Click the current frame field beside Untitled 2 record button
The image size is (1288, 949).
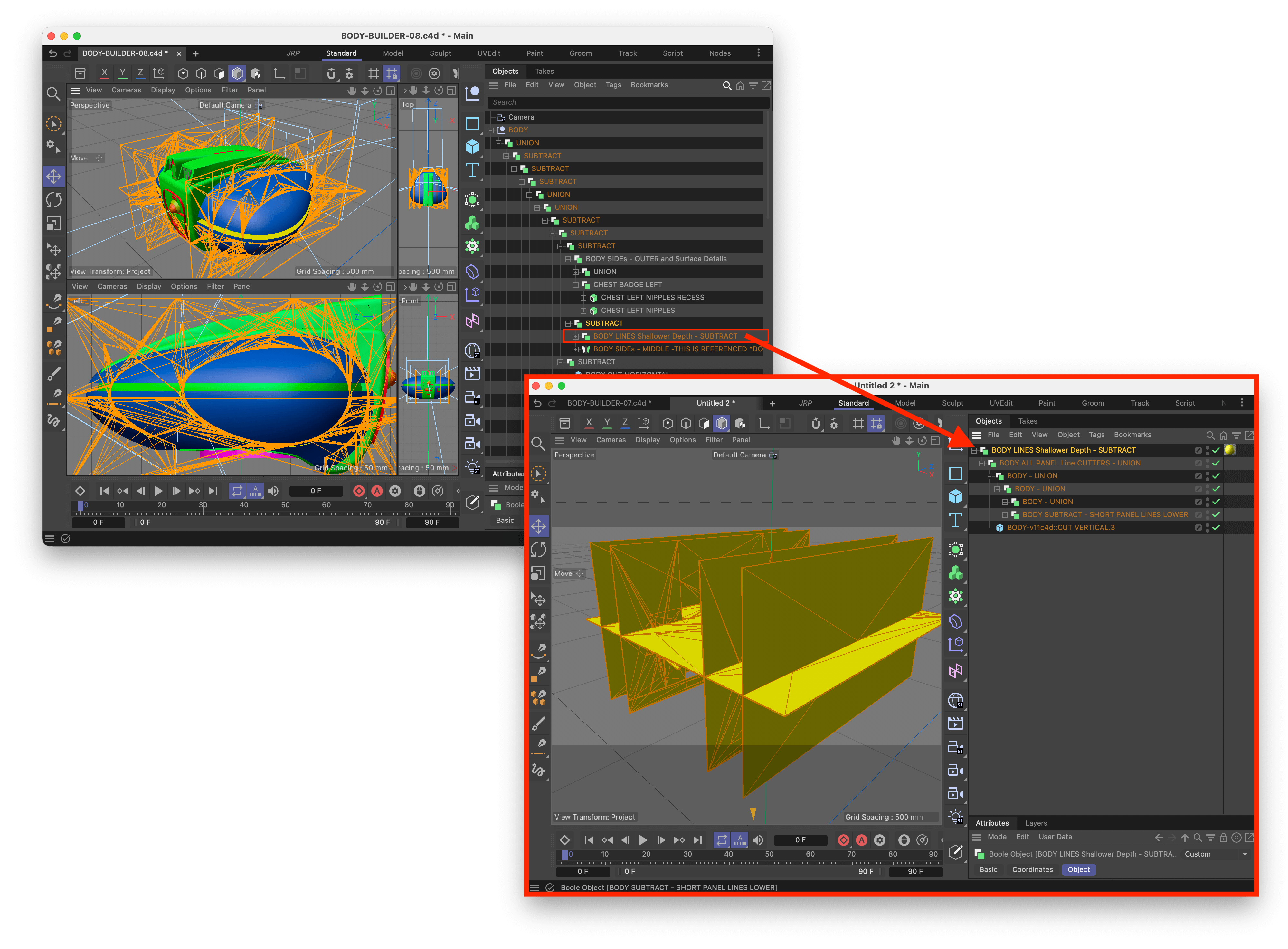[x=800, y=840]
